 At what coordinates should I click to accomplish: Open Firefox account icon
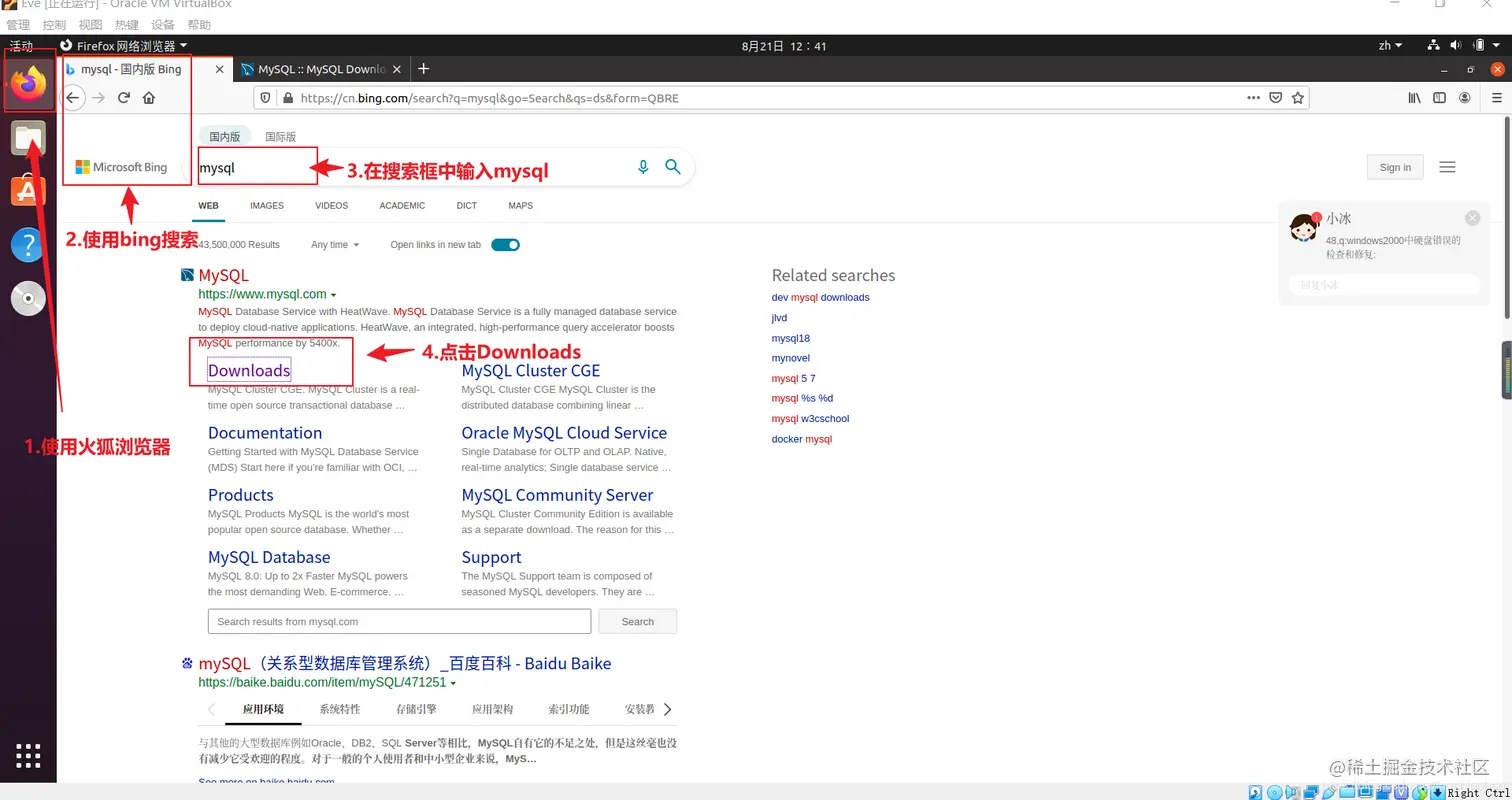click(1465, 98)
